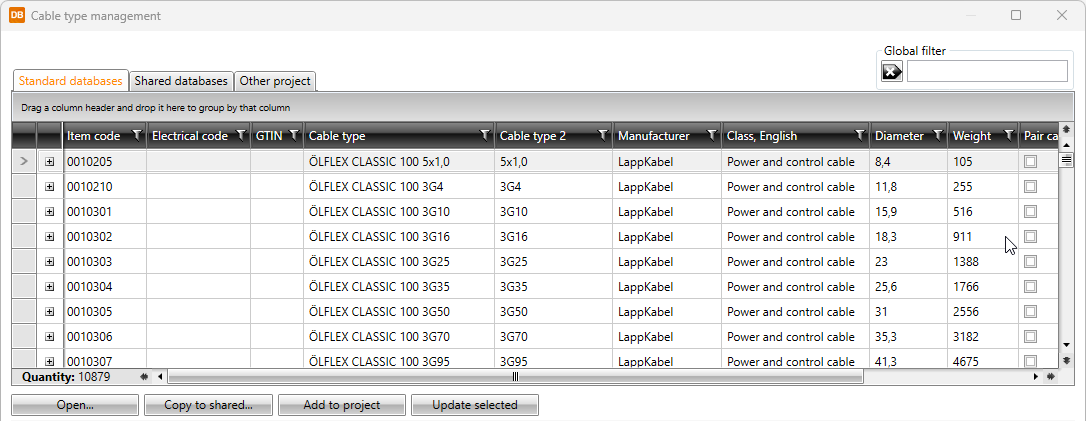Switch to Other project tab
1086x421 pixels.
pos(275,81)
